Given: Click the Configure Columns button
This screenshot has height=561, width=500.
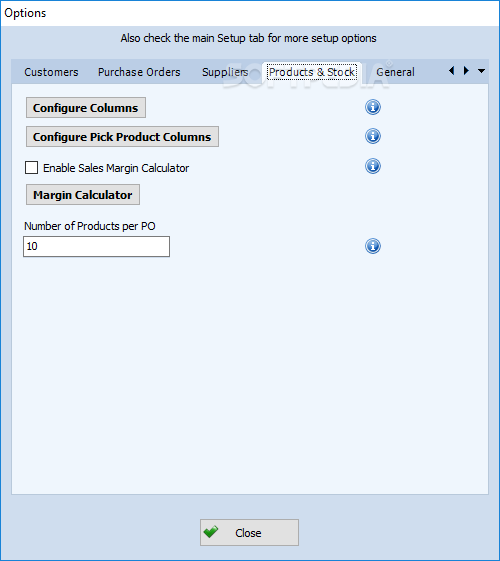Looking at the screenshot, I should pyautogui.click(x=86, y=108).
